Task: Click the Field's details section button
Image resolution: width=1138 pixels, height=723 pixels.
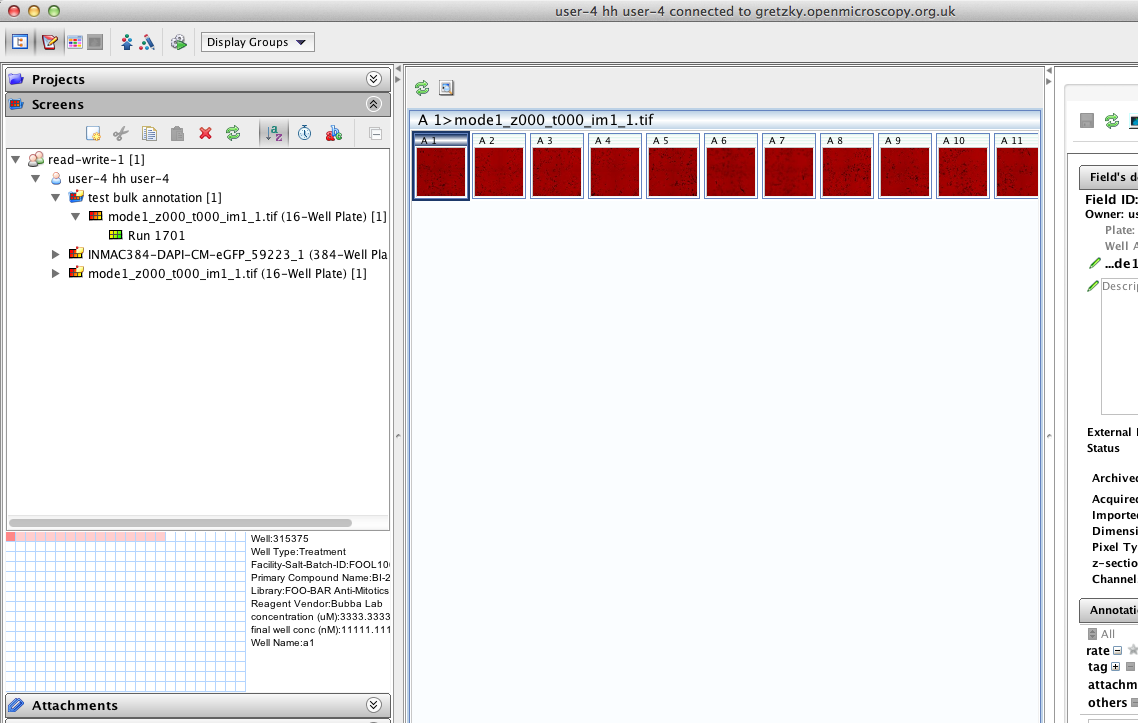Action: point(1110,177)
